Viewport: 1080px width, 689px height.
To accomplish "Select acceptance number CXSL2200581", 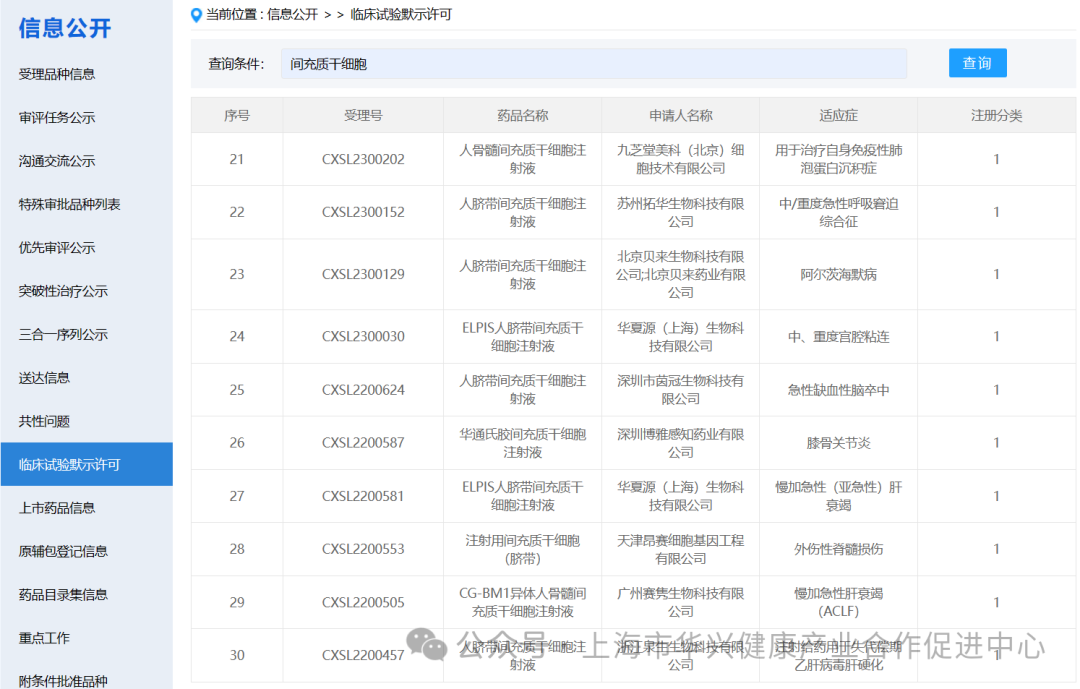I will (x=363, y=496).
